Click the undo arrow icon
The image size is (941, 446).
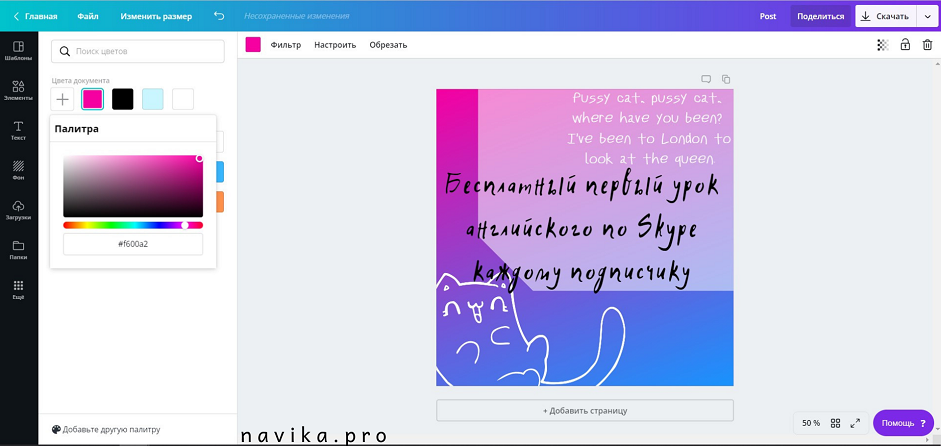(x=219, y=16)
